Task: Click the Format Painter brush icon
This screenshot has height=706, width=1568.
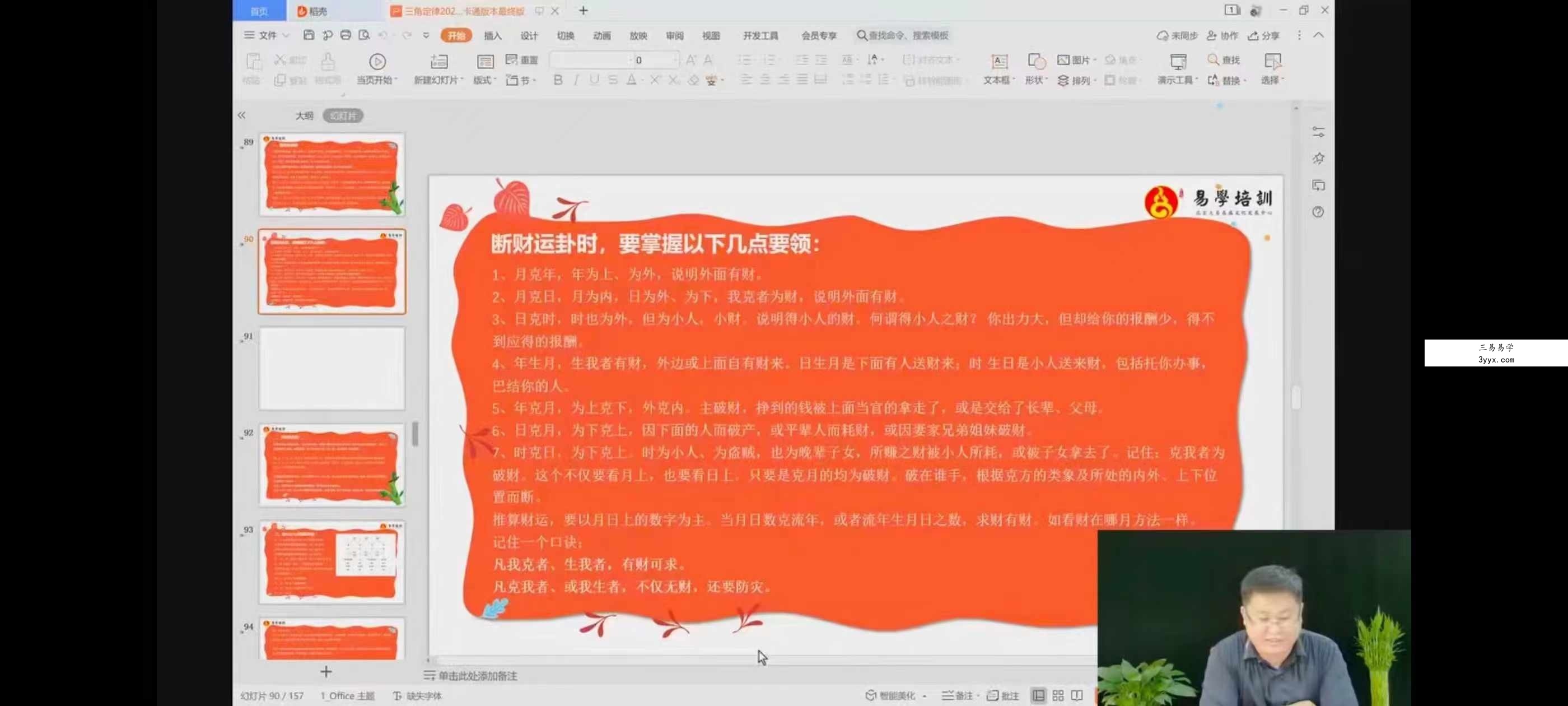Action: click(x=328, y=62)
